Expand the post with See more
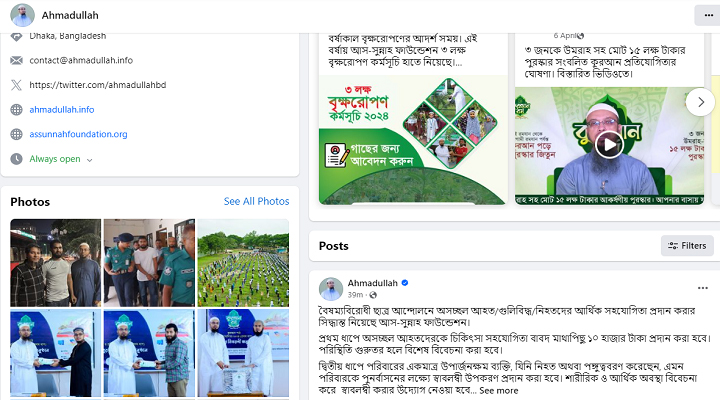Image resolution: width=720 pixels, height=400 pixels. pos(499,391)
